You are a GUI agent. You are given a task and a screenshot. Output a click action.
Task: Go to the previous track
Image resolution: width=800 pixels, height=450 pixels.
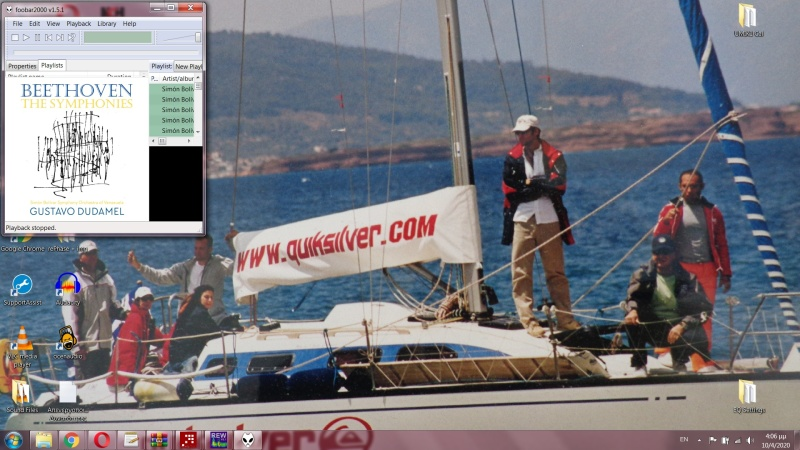coord(48,37)
